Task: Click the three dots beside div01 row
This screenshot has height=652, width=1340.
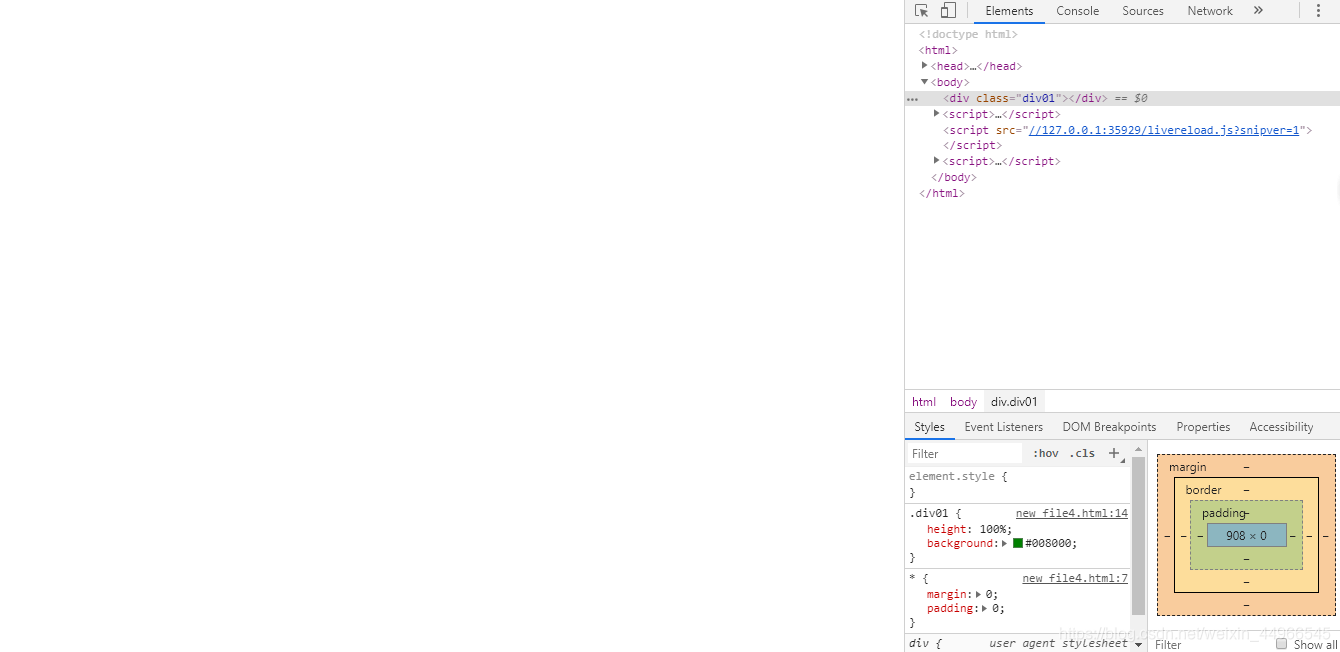Action: tap(912, 99)
